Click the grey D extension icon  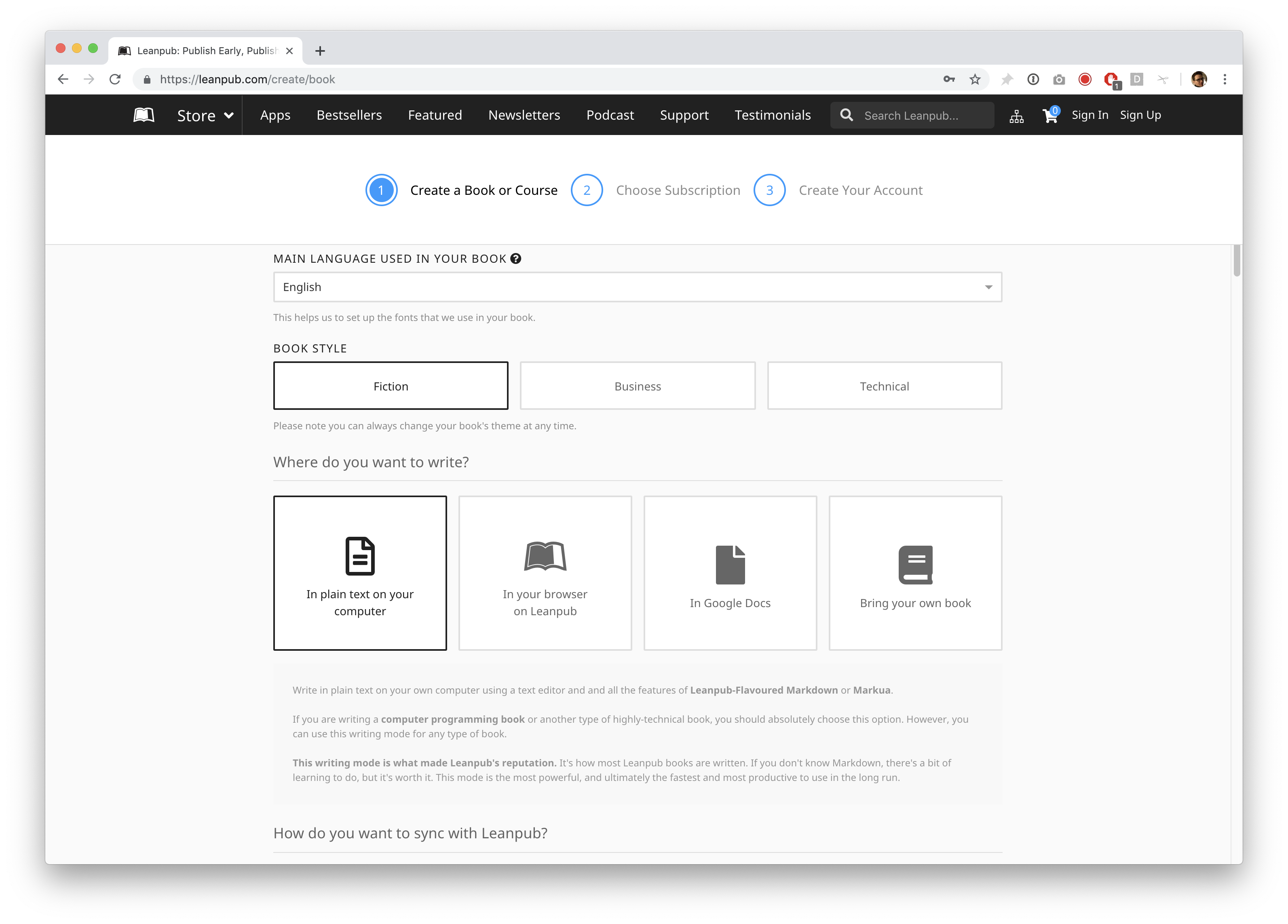pos(1137,80)
